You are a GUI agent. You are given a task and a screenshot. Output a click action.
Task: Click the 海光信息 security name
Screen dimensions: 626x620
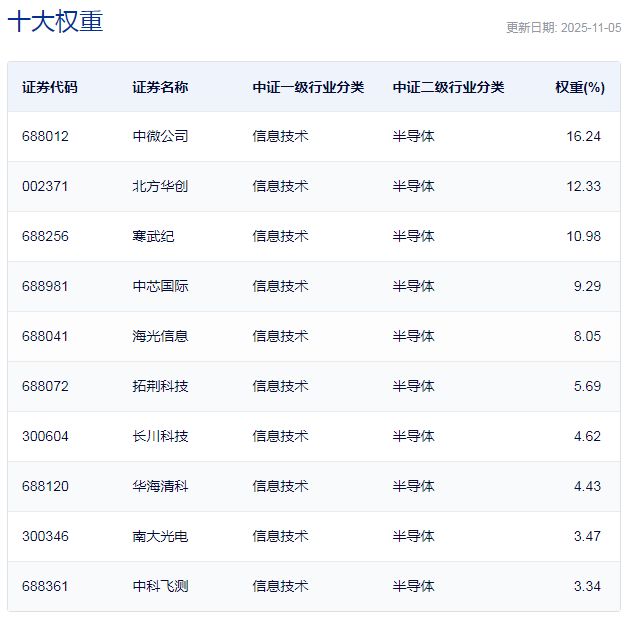(160, 336)
